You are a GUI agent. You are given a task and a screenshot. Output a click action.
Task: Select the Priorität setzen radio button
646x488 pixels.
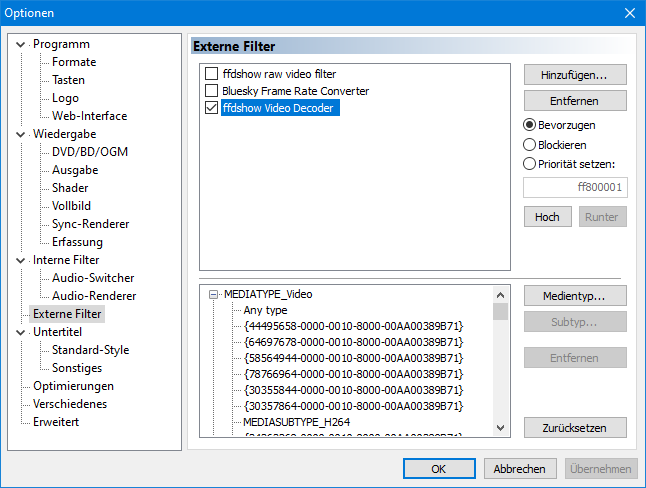[530, 164]
